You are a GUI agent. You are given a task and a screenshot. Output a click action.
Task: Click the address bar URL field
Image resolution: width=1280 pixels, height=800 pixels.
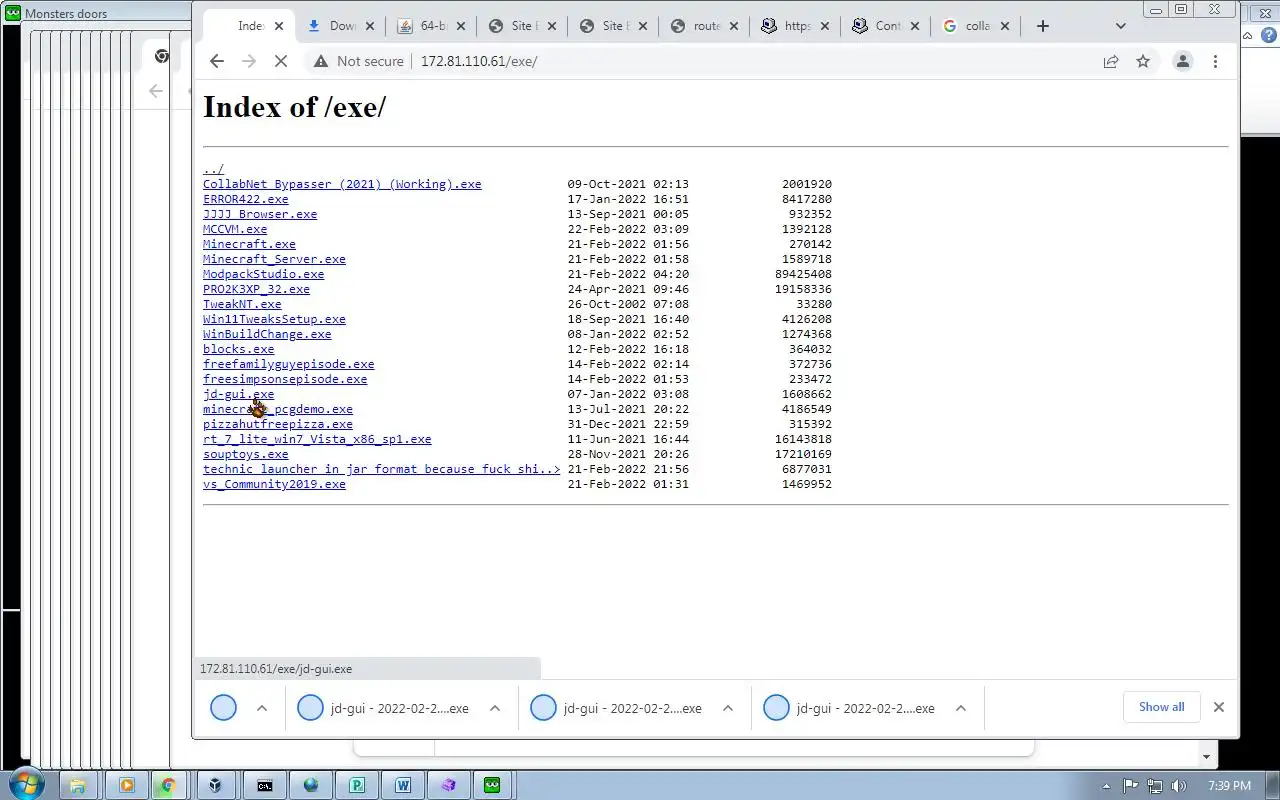tap(750, 61)
